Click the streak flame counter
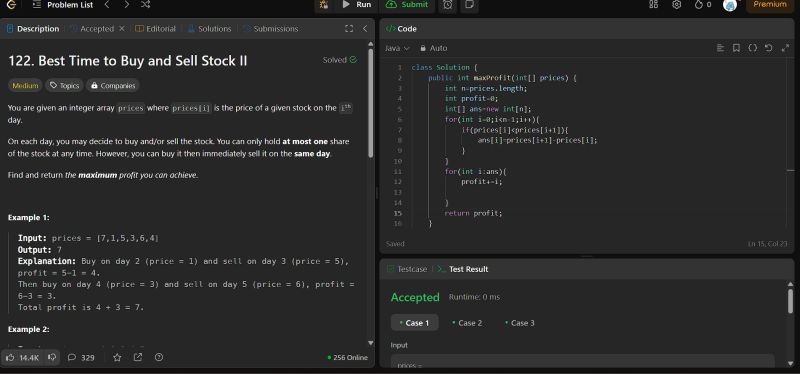This screenshot has height=374, width=800. click(x=703, y=5)
